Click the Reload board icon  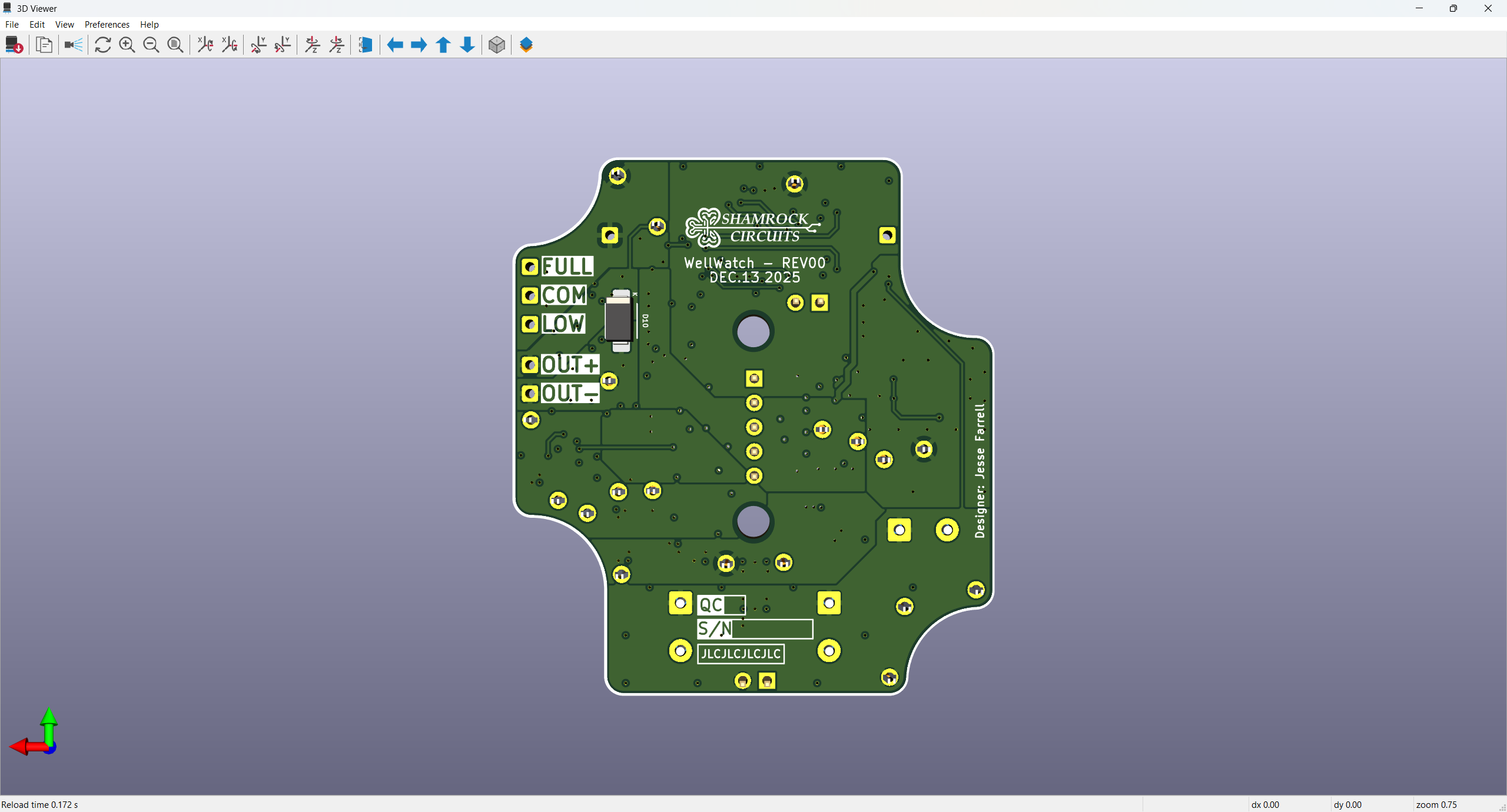14,45
